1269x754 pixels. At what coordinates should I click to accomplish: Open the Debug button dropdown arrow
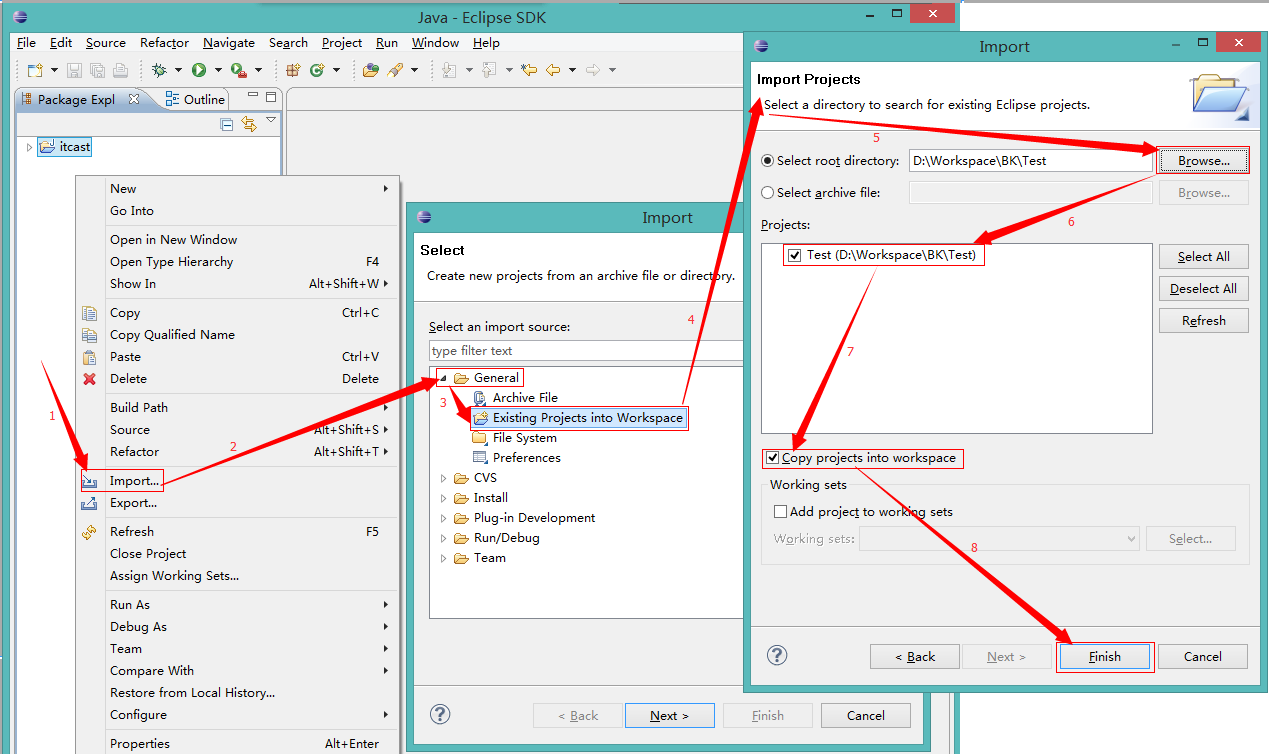click(178, 70)
